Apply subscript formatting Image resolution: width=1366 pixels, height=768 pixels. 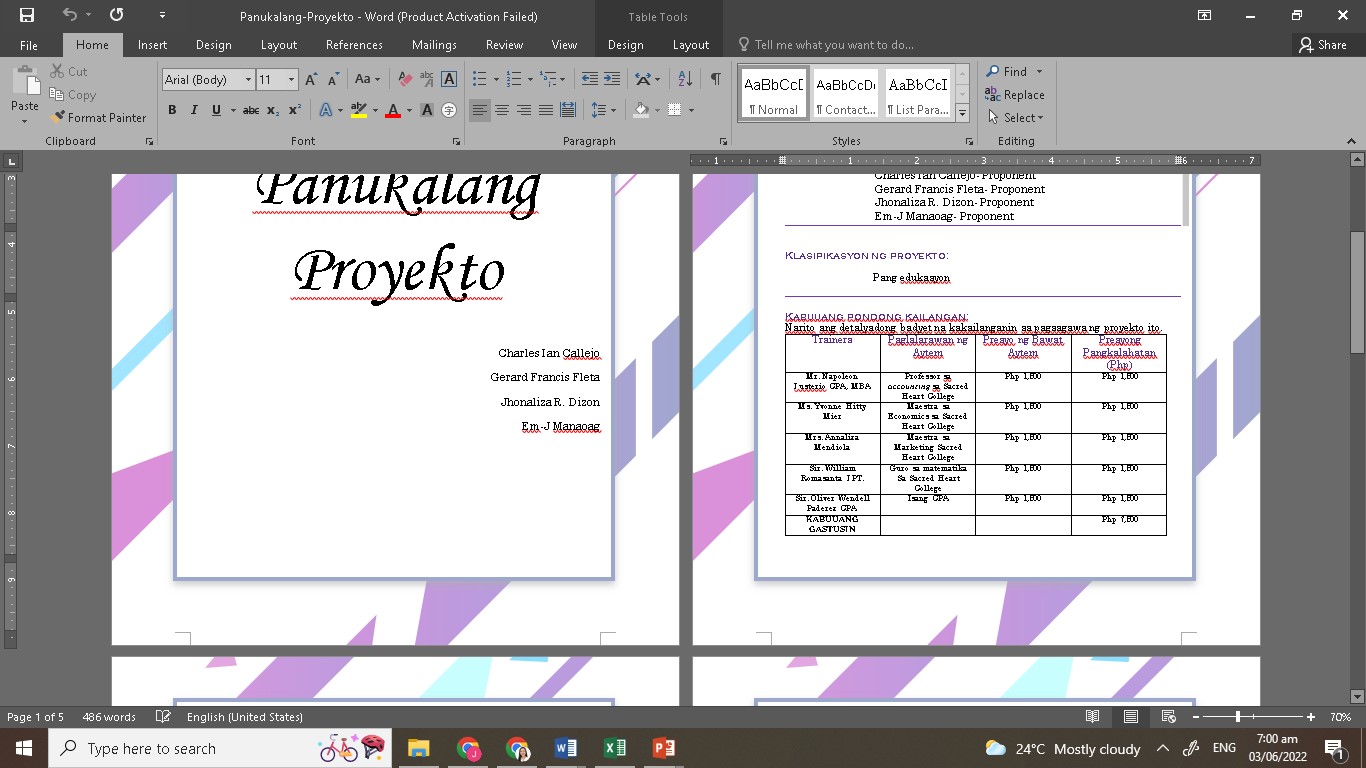273,110
